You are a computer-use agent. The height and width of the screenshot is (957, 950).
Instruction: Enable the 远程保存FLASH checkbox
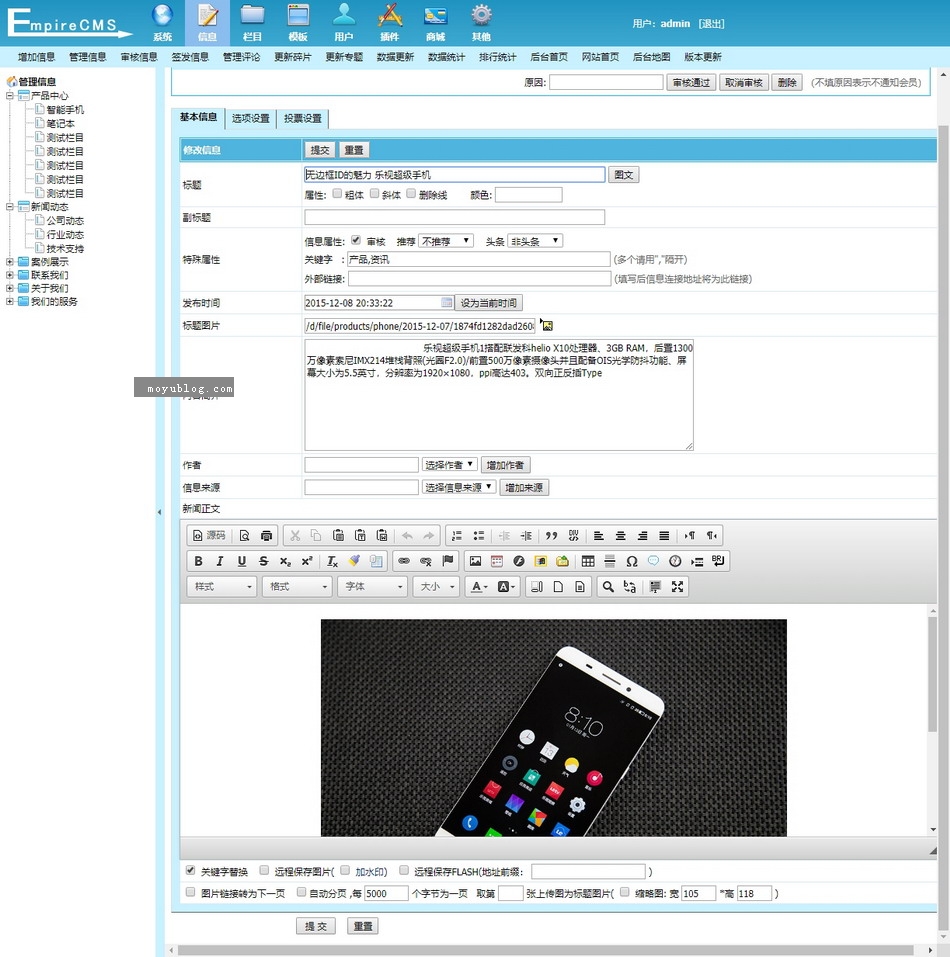click(x=404, y=870)
